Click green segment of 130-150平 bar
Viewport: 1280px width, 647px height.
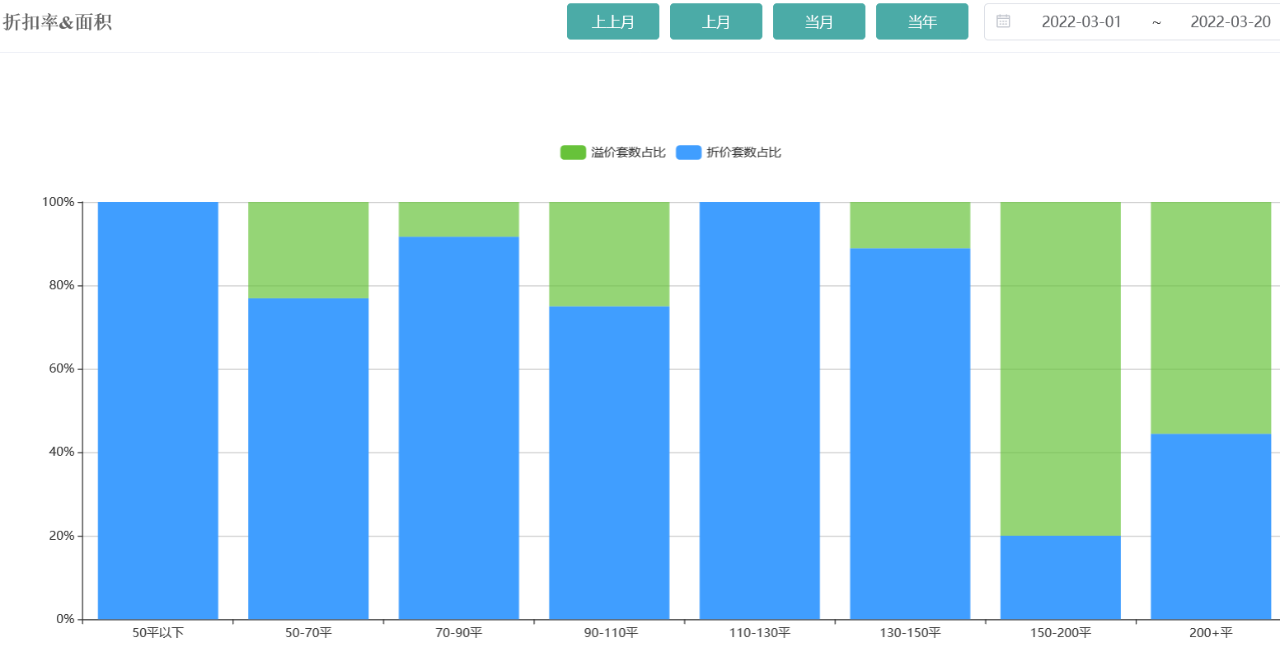pos(910,225)
